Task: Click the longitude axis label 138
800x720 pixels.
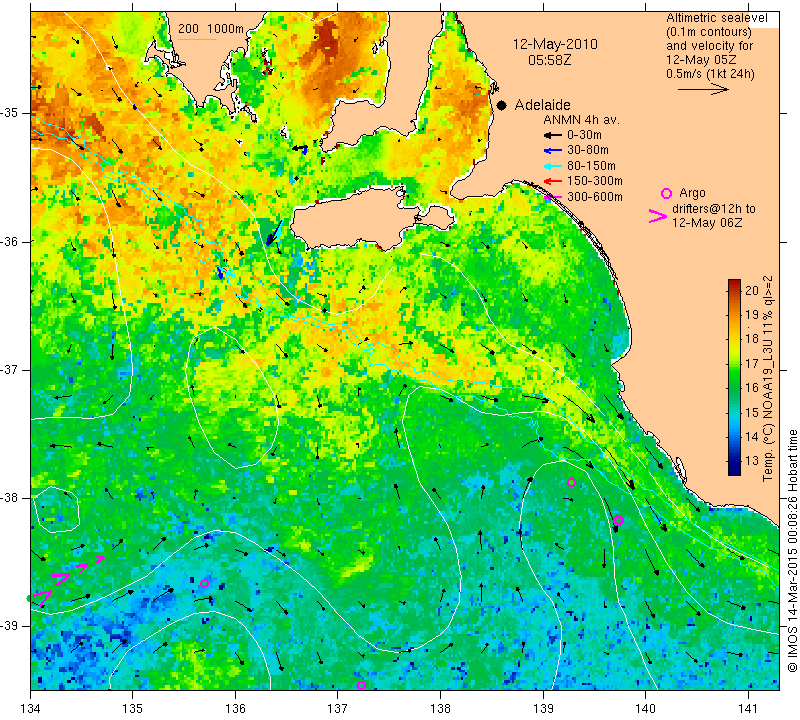Action: click(440, 708)
